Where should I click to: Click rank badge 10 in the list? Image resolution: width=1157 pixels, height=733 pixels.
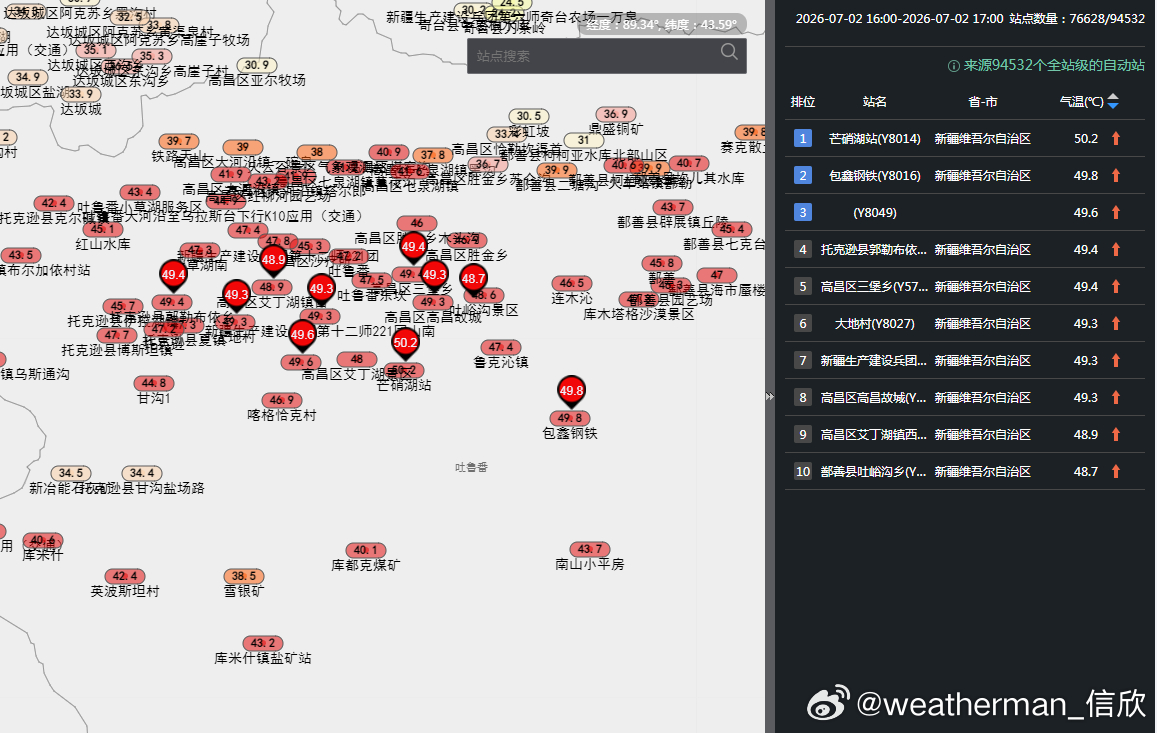(x=803, y=471)
